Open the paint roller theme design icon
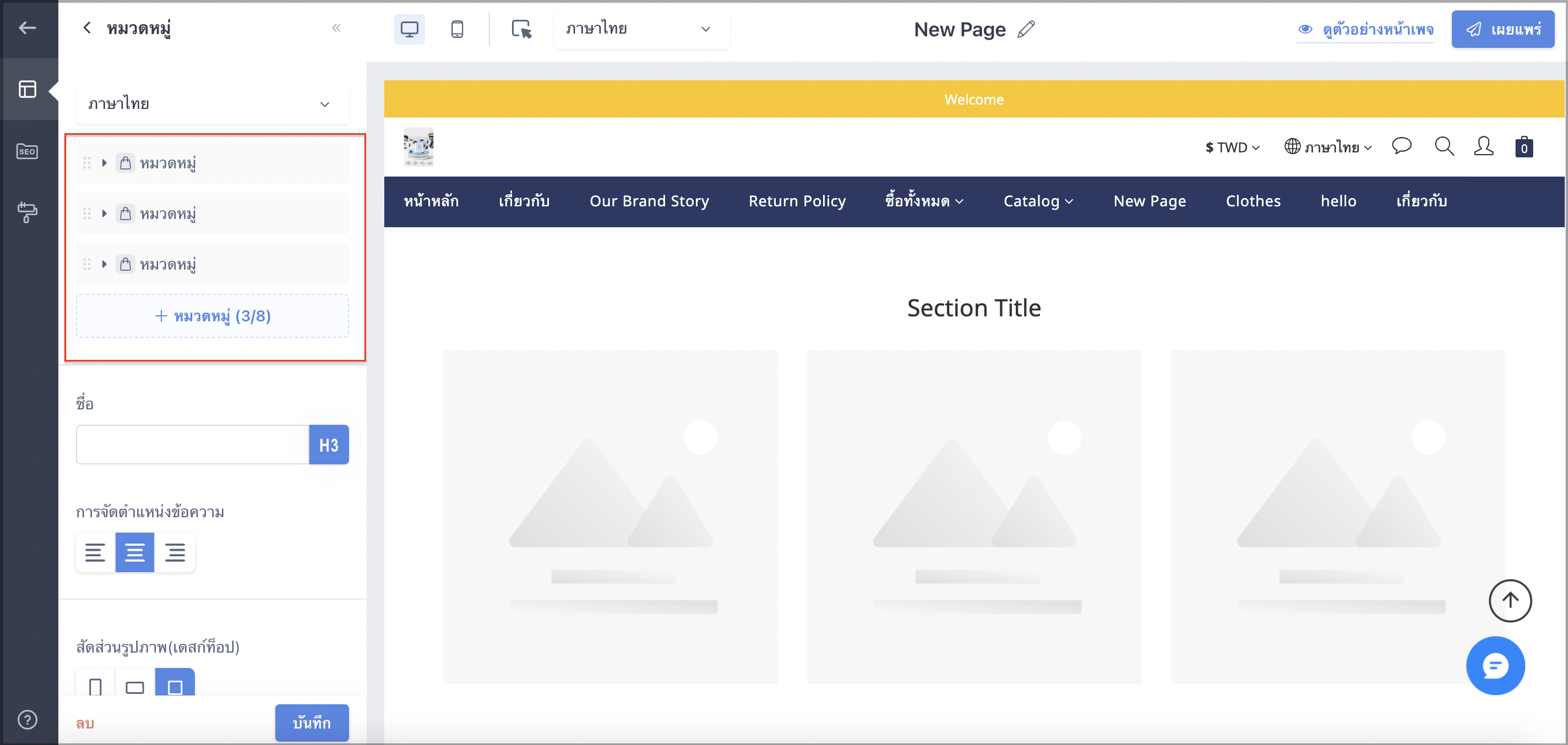 coord(28,212)
